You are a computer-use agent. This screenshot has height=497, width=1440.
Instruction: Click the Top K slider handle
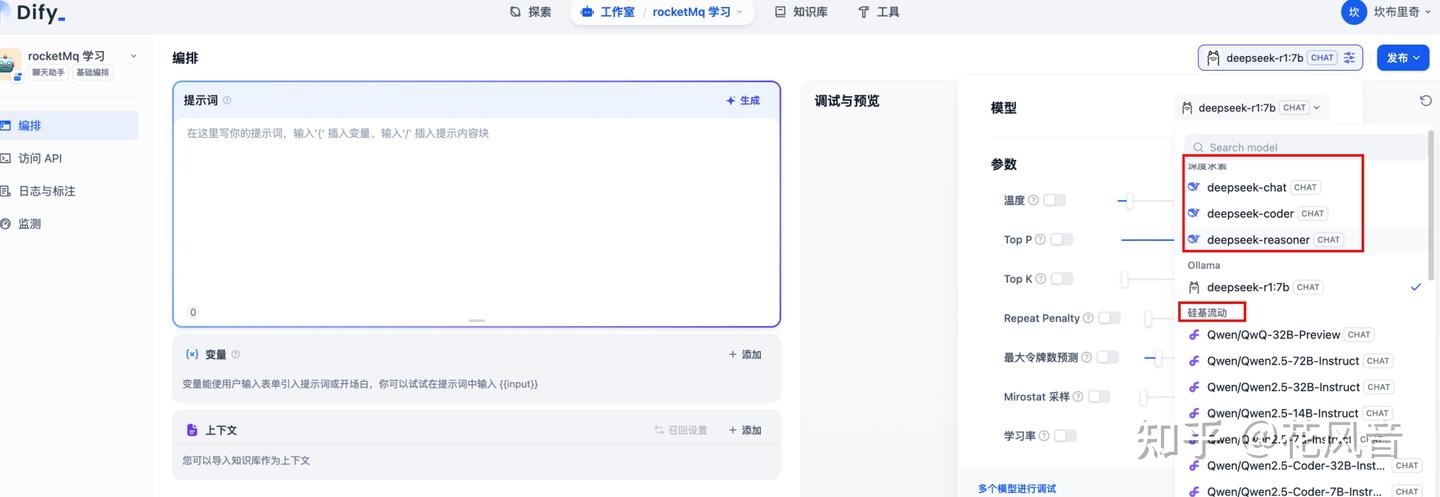coord(1124,279)
